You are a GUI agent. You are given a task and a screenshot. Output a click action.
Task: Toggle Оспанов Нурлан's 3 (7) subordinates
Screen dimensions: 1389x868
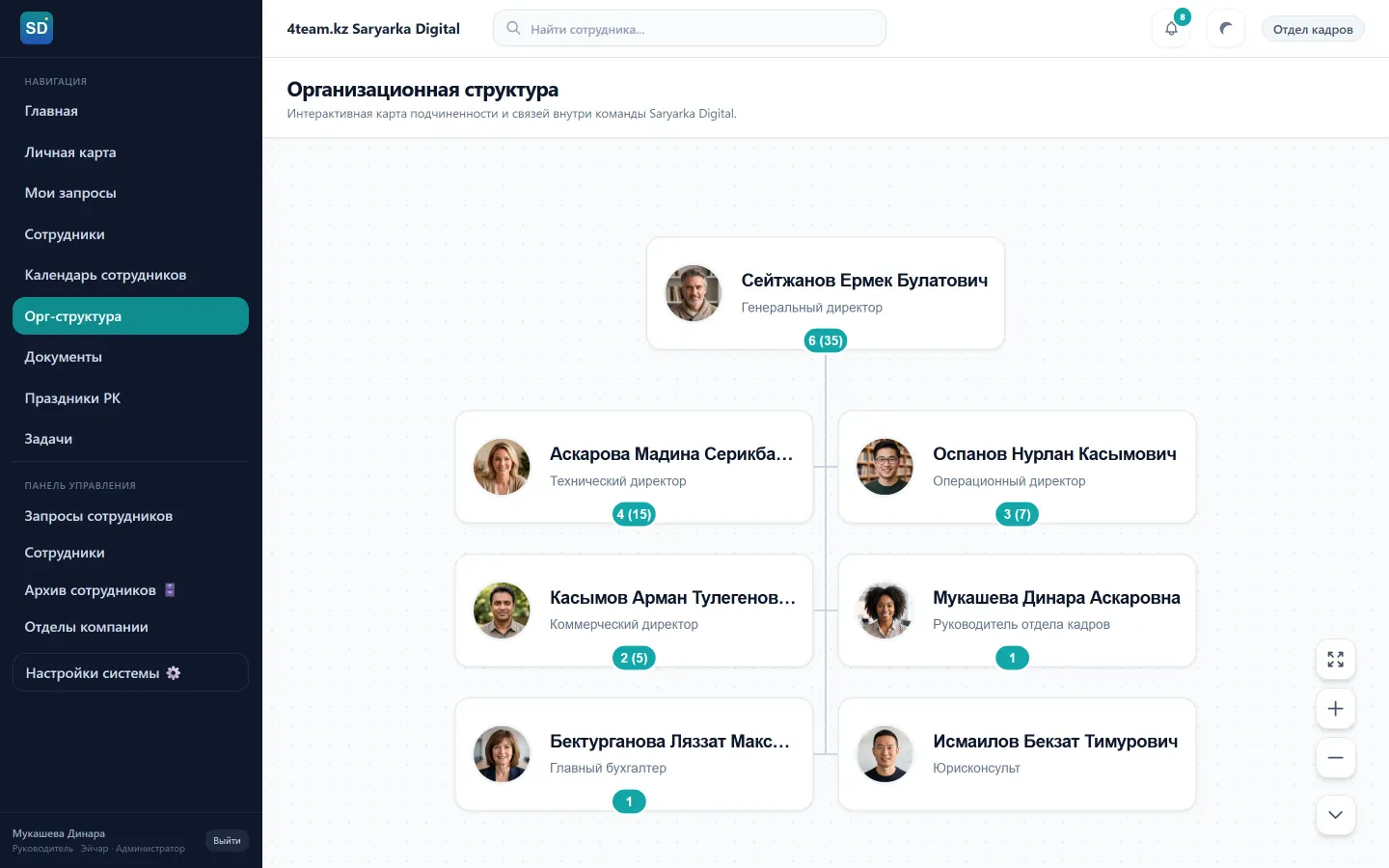pyautogui.click(x=1017, y=514)
